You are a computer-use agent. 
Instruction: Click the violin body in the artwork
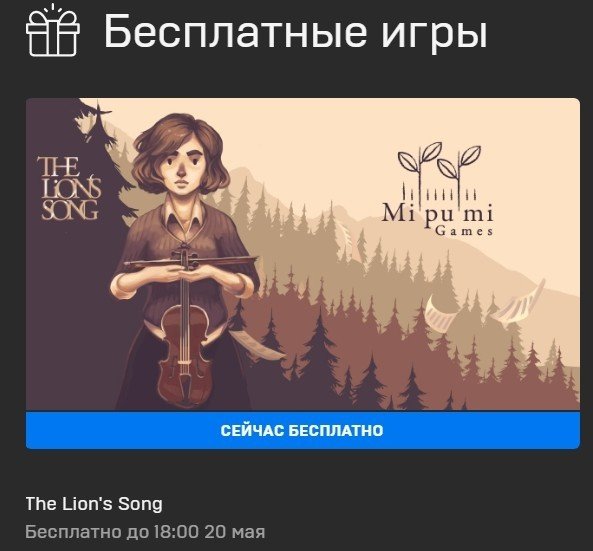185,355
